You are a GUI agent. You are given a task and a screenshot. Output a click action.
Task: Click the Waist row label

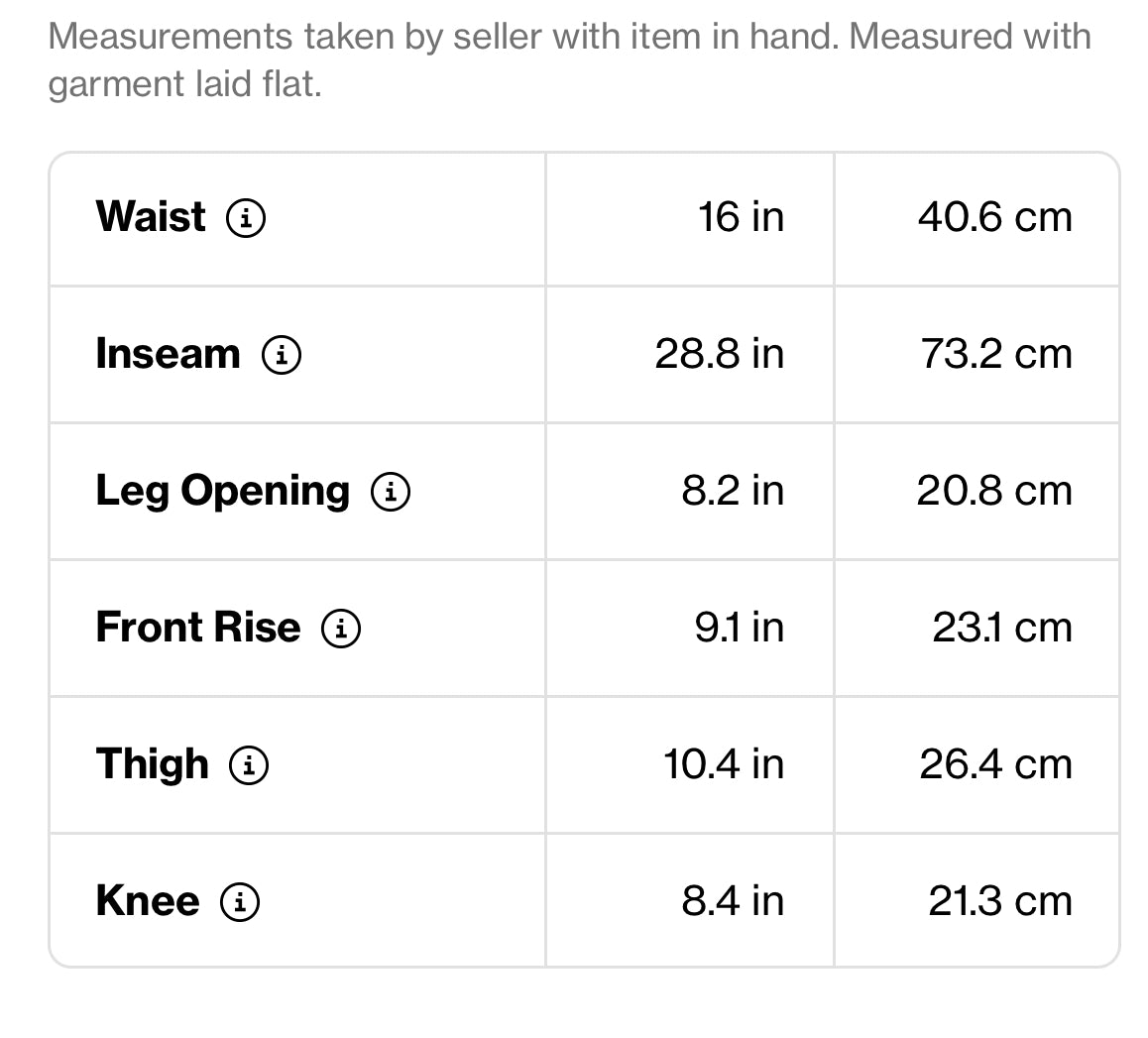tap(151, 217)
